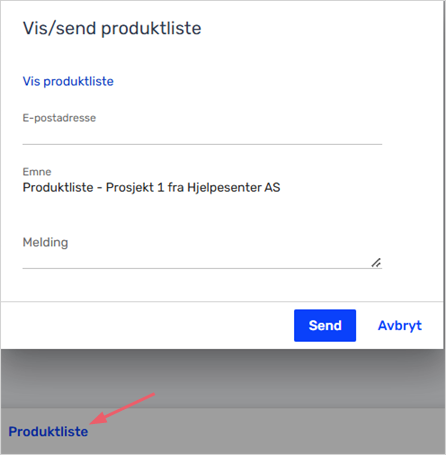446x455 pixels.
Task: Click the underline of the message field
Action: coord(202,268)
